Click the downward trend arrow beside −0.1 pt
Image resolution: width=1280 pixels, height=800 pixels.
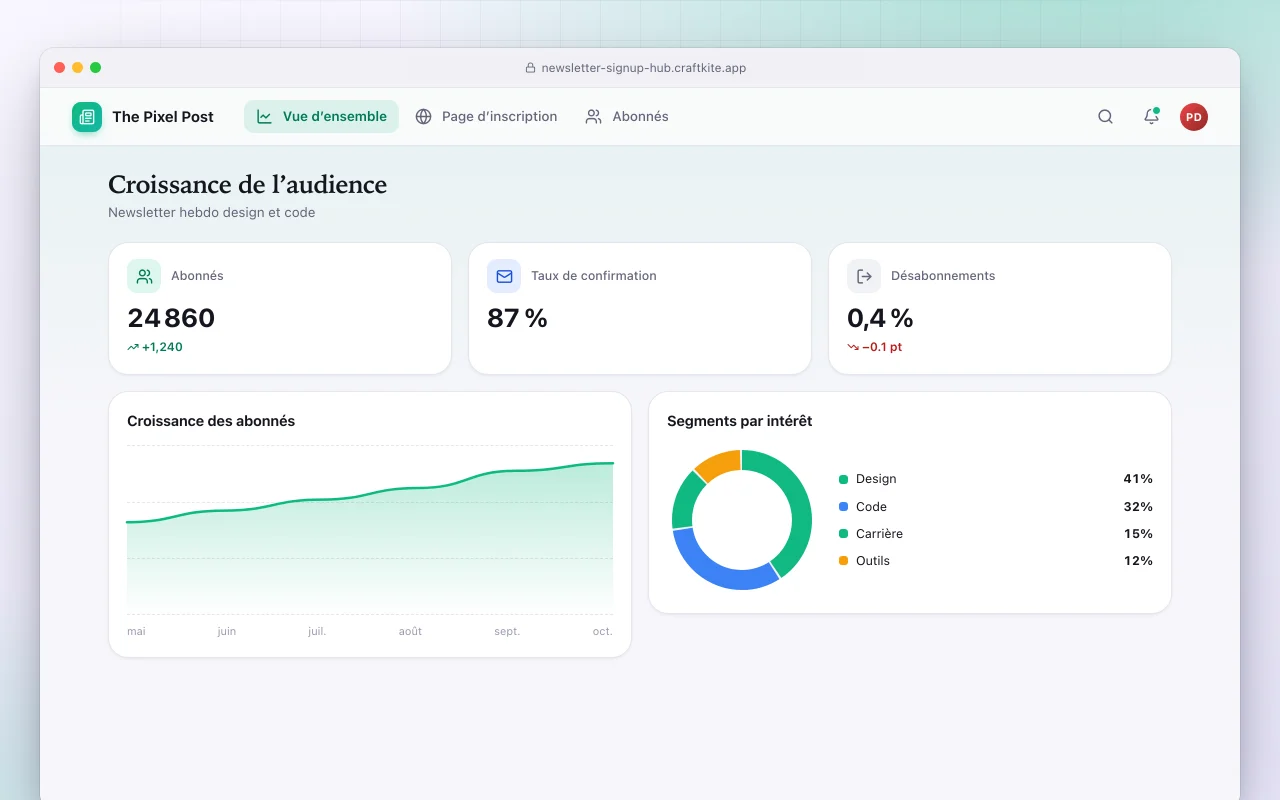pos(853,347)
